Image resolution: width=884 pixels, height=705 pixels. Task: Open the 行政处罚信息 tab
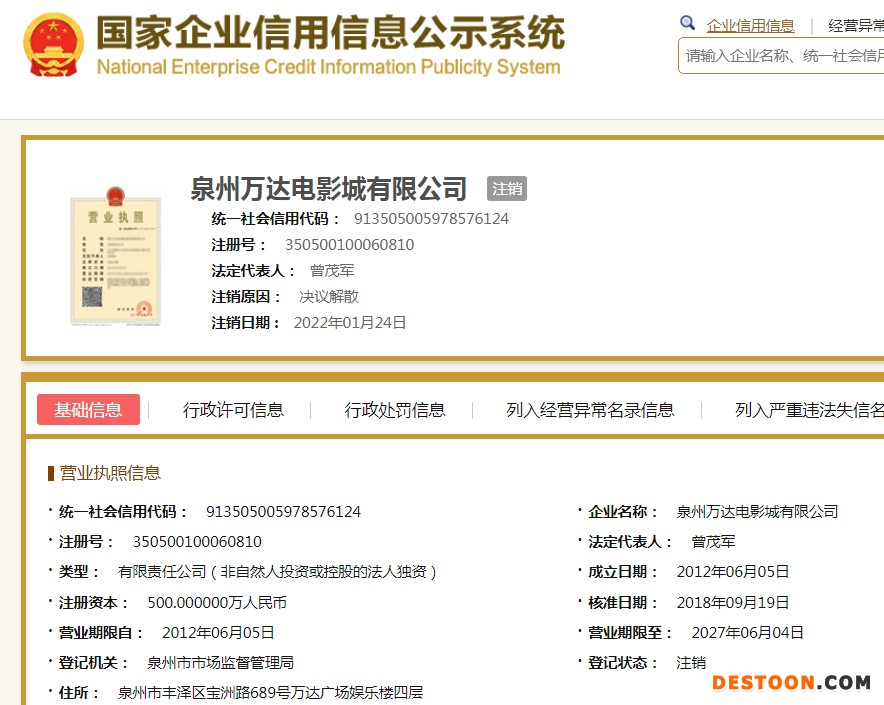click(395, 410)
